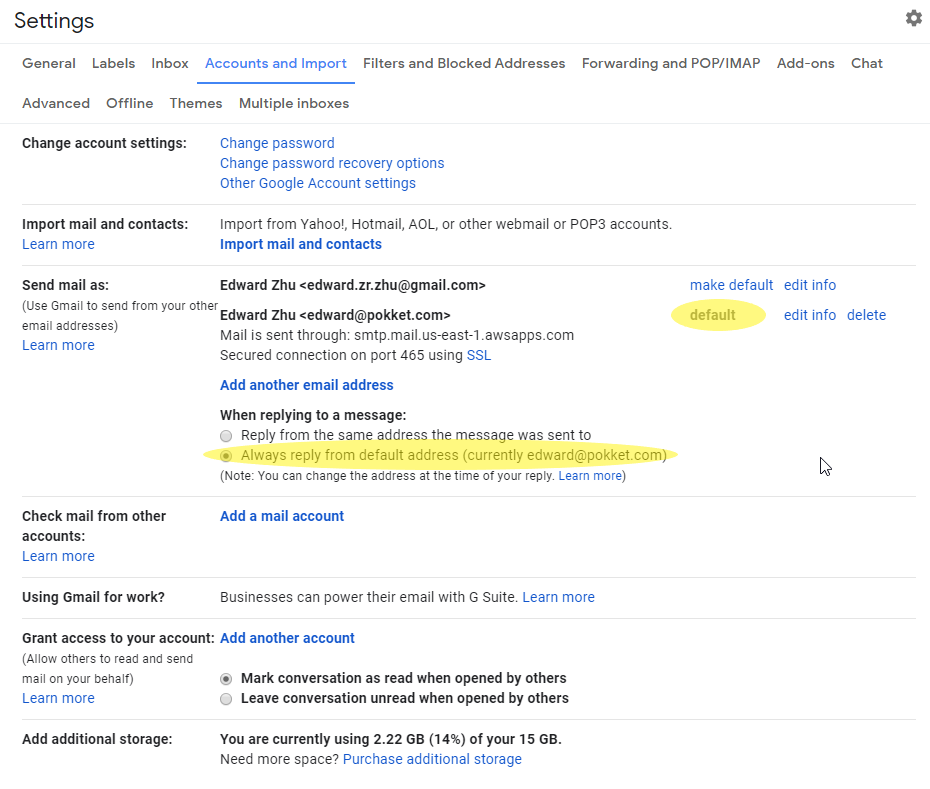Image resolution: width=930 pixels, height=789 pixels.
Task: Click Edward Zhu <edward@pokket.com> text
Action: click(x=335, y=316)
